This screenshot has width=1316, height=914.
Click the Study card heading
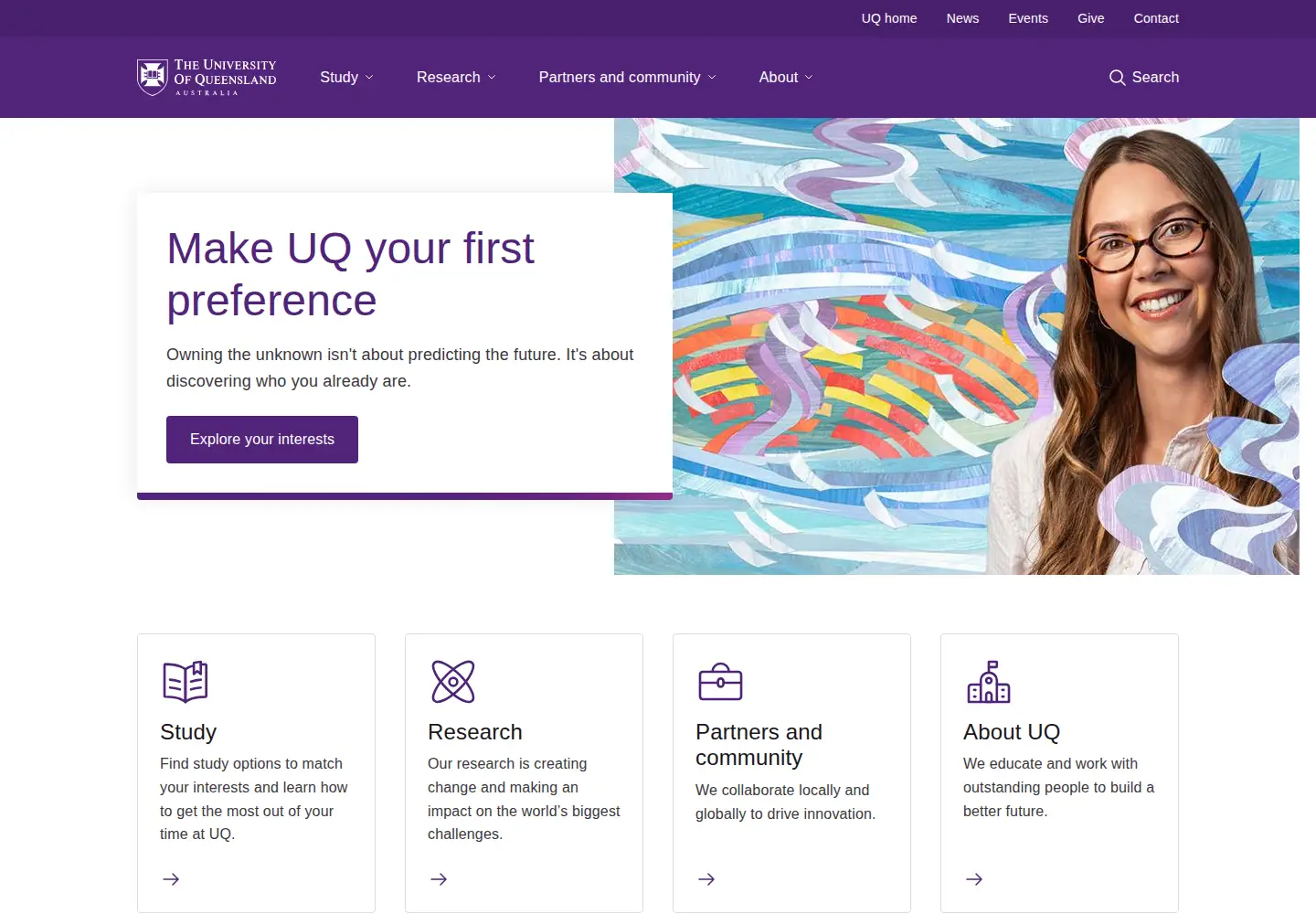click(188, 732)
